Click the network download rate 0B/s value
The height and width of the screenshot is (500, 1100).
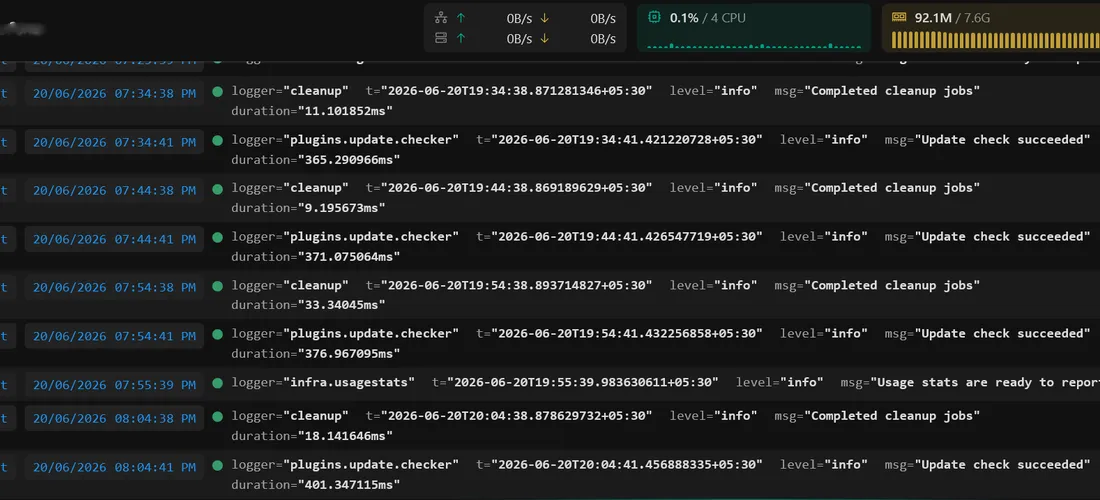(x=603, y=18)
